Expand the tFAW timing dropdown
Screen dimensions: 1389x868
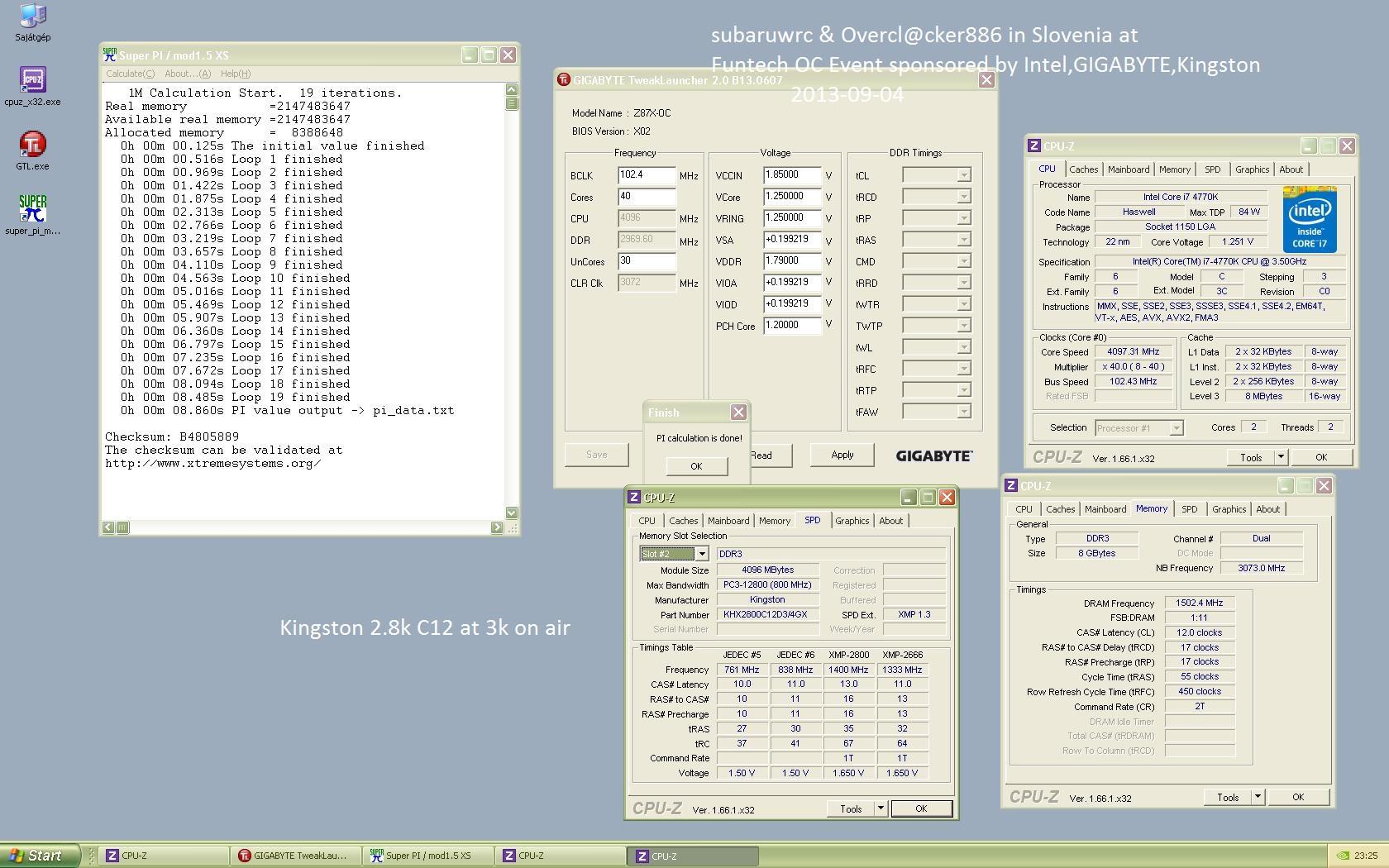(x=963, y=412)
